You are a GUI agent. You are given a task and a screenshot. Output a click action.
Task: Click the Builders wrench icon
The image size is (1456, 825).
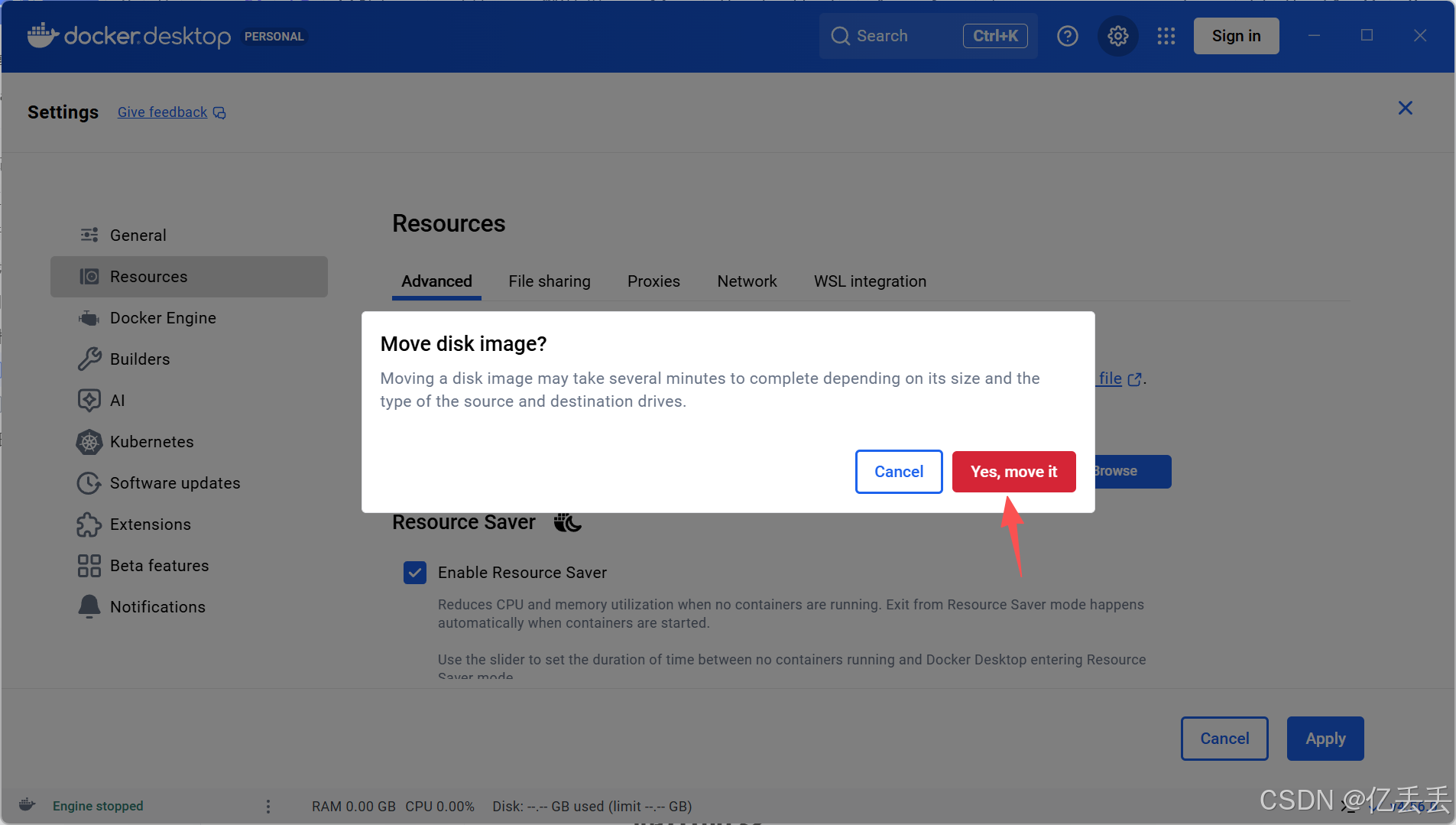[89, 359]
